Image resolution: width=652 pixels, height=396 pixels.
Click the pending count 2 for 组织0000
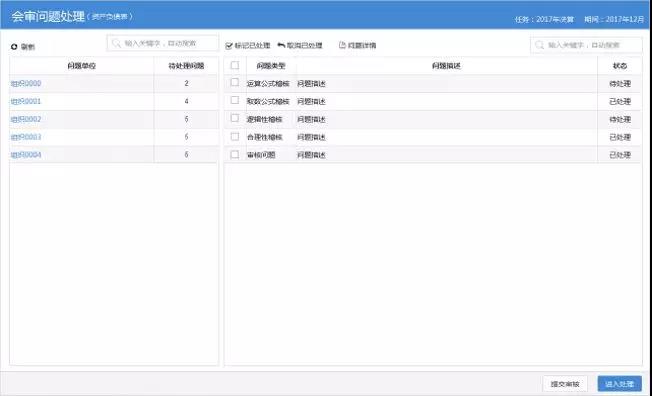pos(186,83)
